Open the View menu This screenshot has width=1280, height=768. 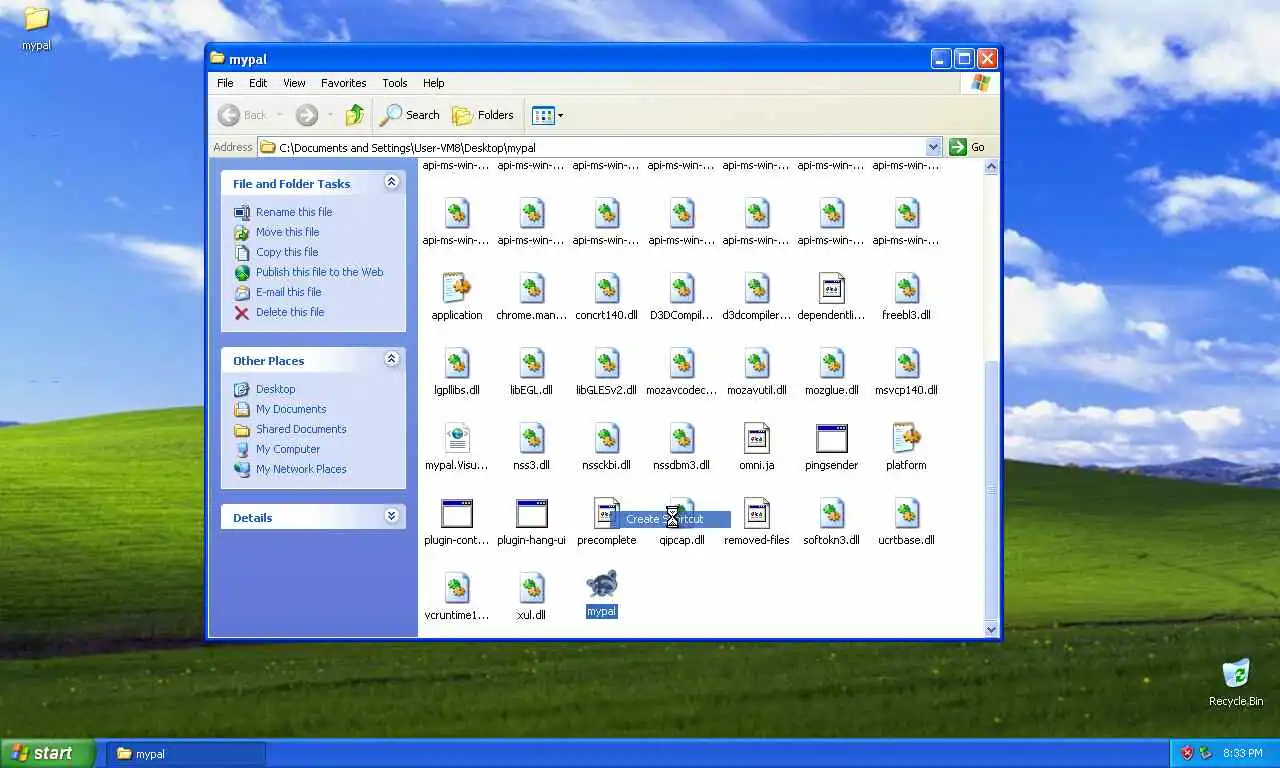pos(294,83)
